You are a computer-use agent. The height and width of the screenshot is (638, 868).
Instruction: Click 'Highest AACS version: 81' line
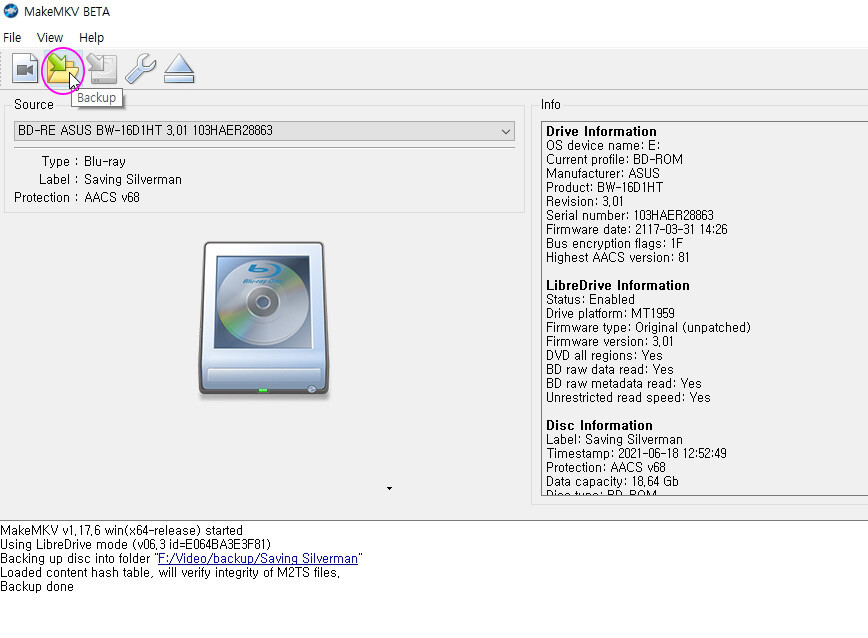click(x=618, y=257)
